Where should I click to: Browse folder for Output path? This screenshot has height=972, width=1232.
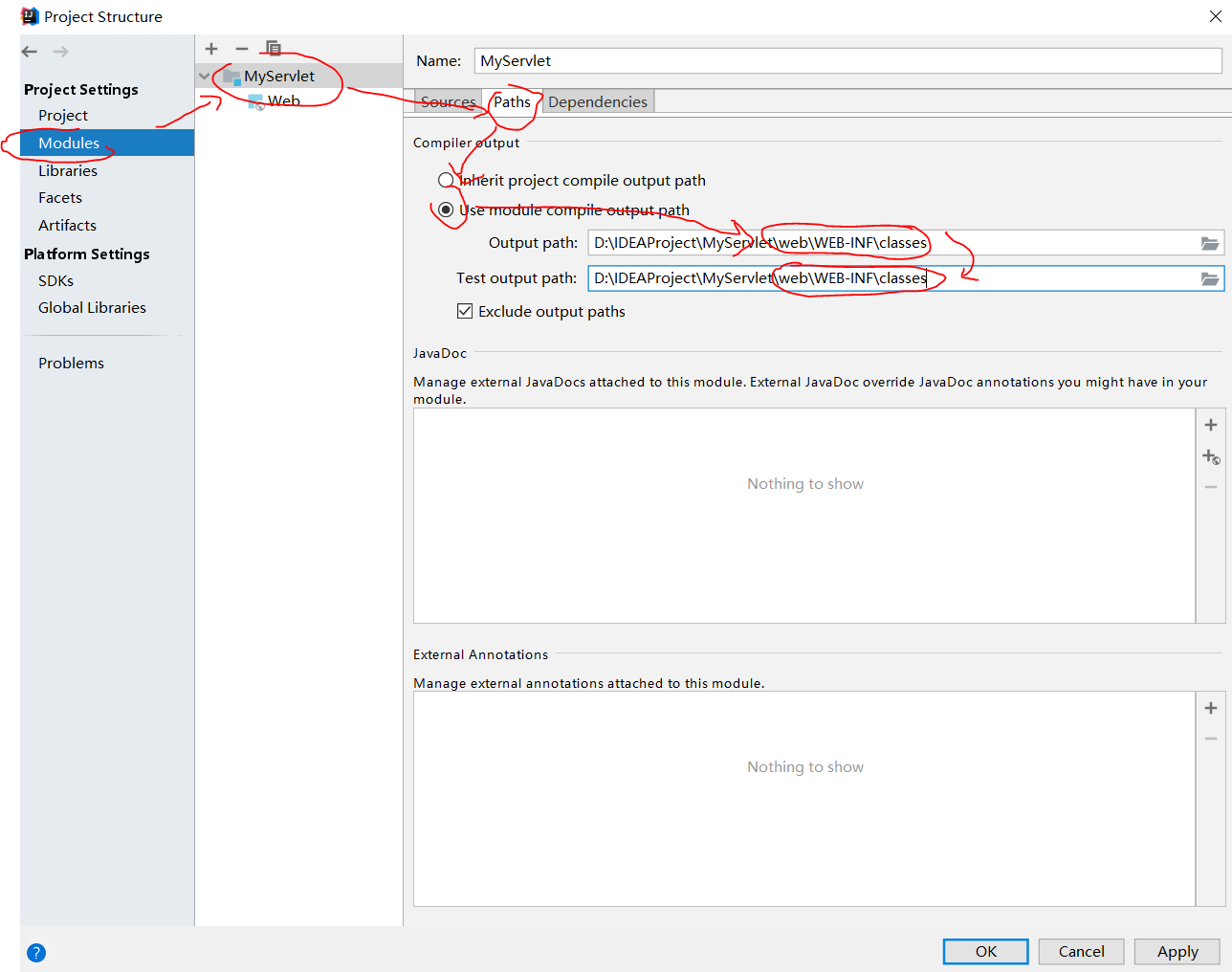coord(1210,244)
